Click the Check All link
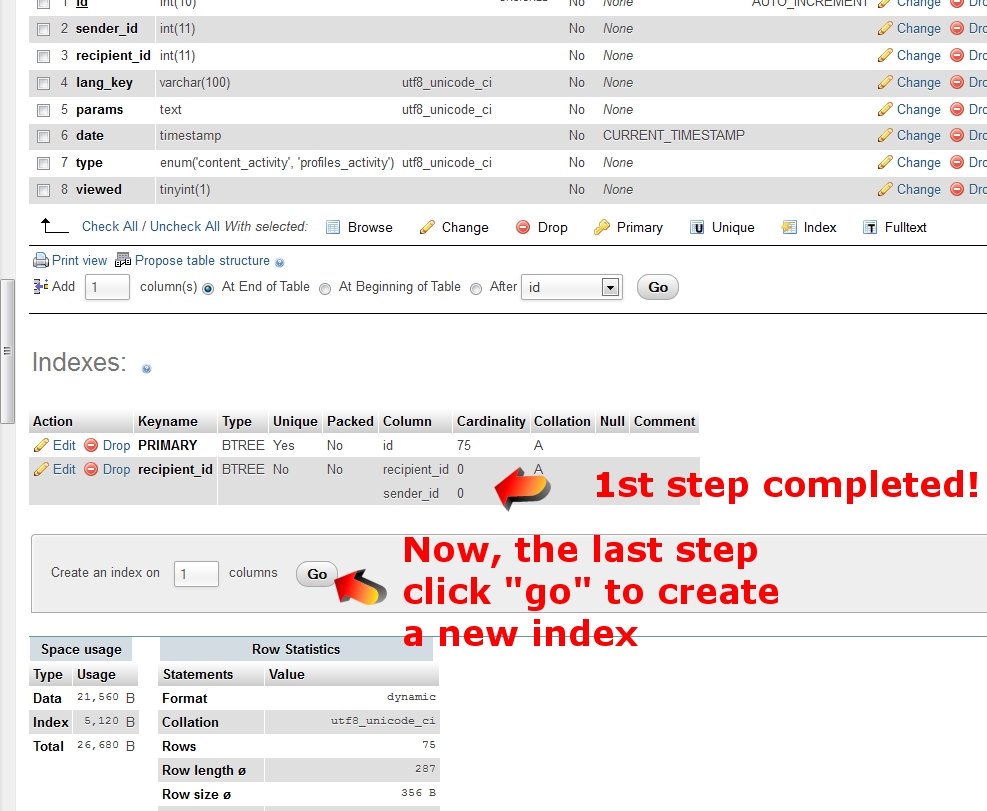The width and height of the screenshot is (987, 811). 110,227
